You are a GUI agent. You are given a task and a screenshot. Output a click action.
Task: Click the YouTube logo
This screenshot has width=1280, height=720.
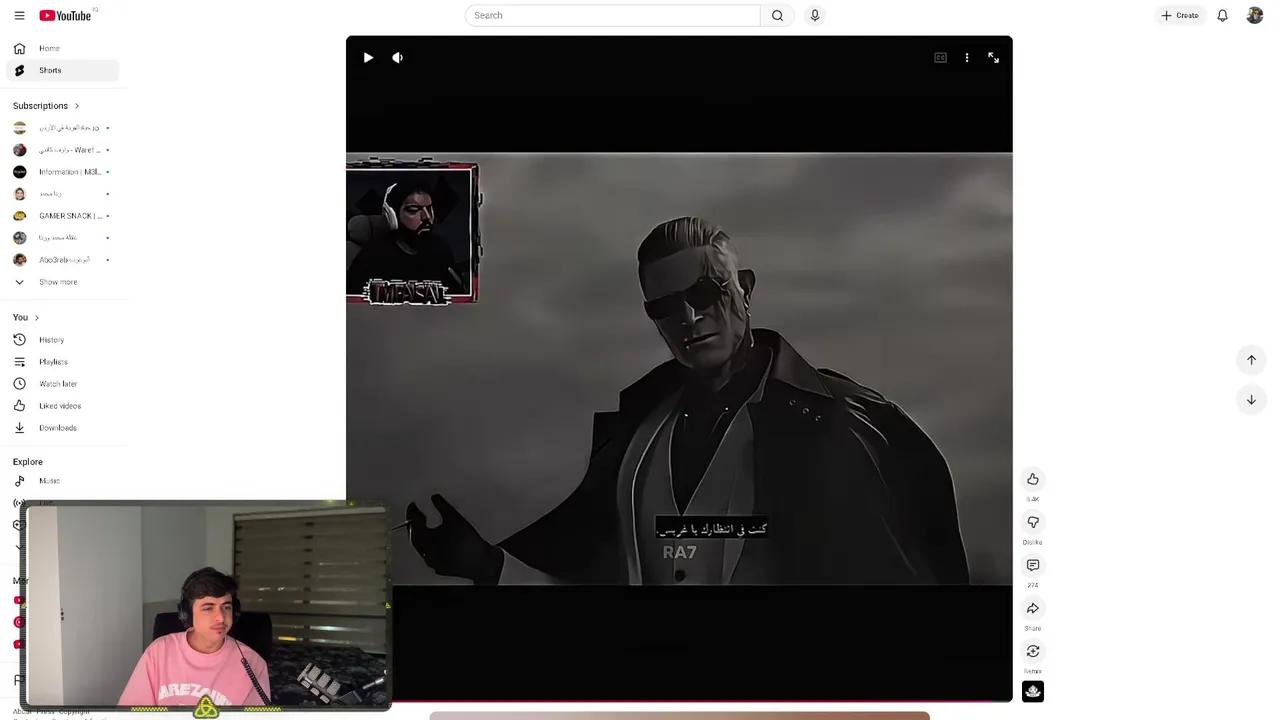(x=65, y=15)
